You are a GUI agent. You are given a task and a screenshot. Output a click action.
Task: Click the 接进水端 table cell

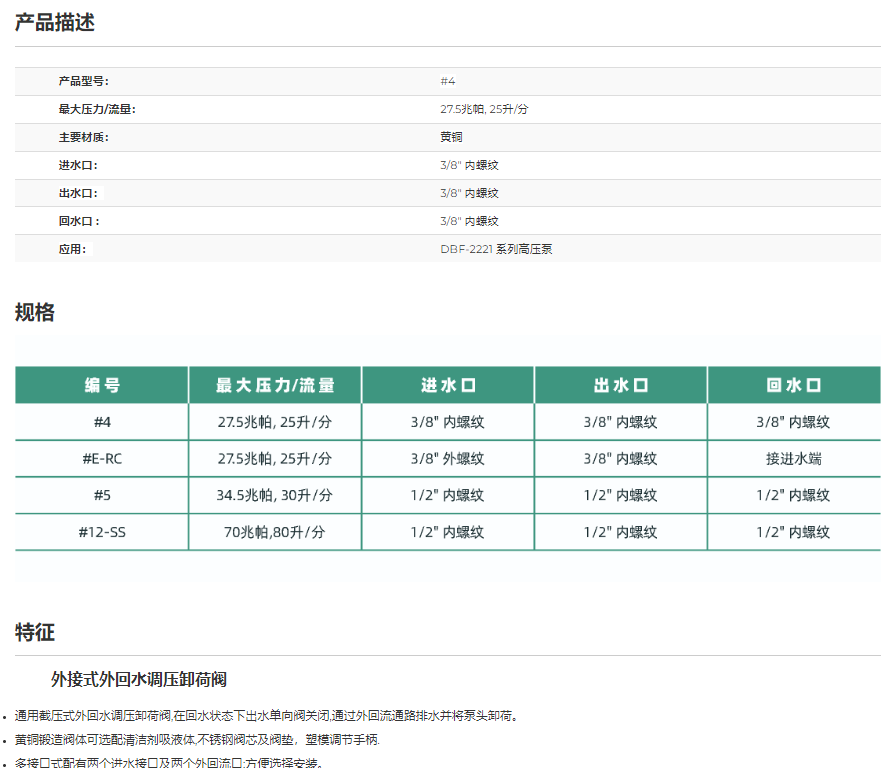794,459
